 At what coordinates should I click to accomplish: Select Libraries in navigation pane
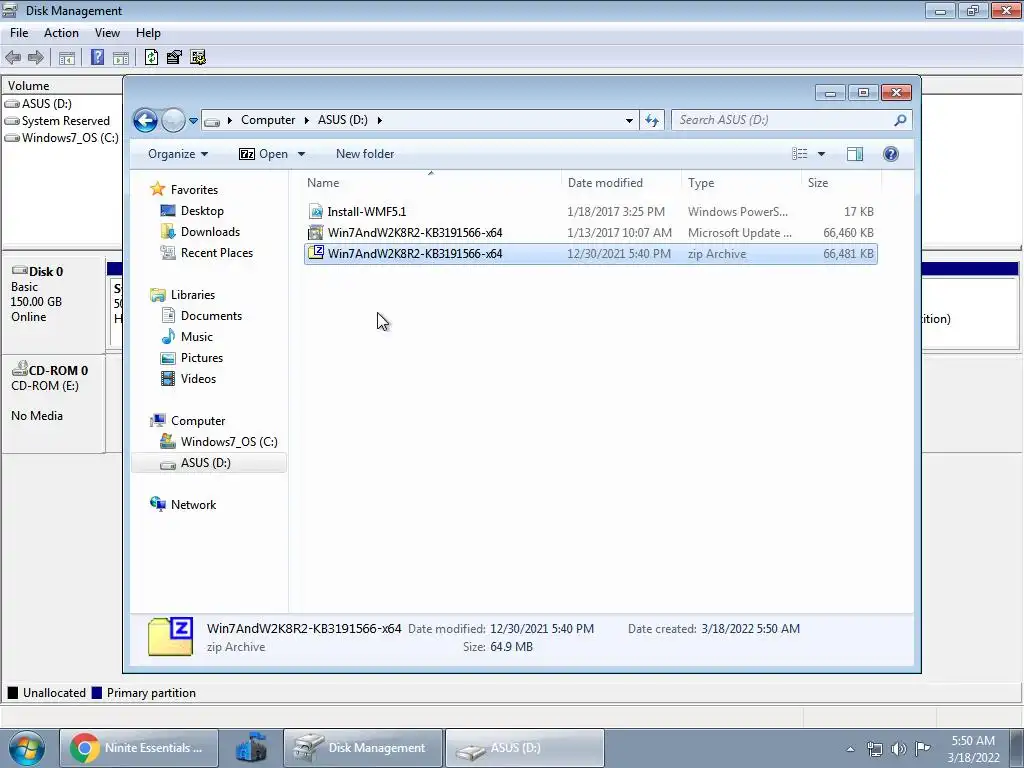point(193,295)
